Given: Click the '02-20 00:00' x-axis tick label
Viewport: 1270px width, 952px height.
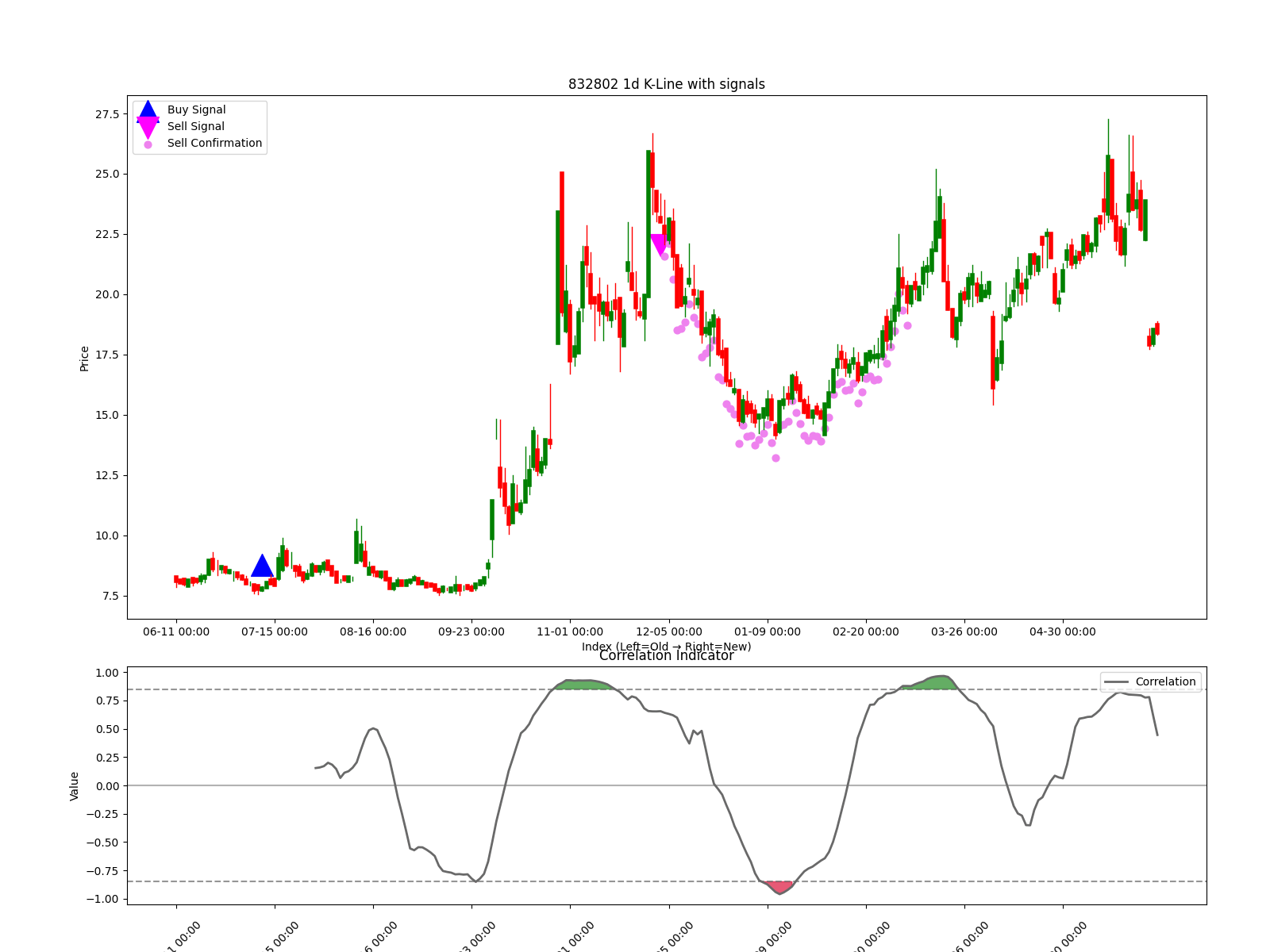Looking at the screenshot, I should point(865,632).
